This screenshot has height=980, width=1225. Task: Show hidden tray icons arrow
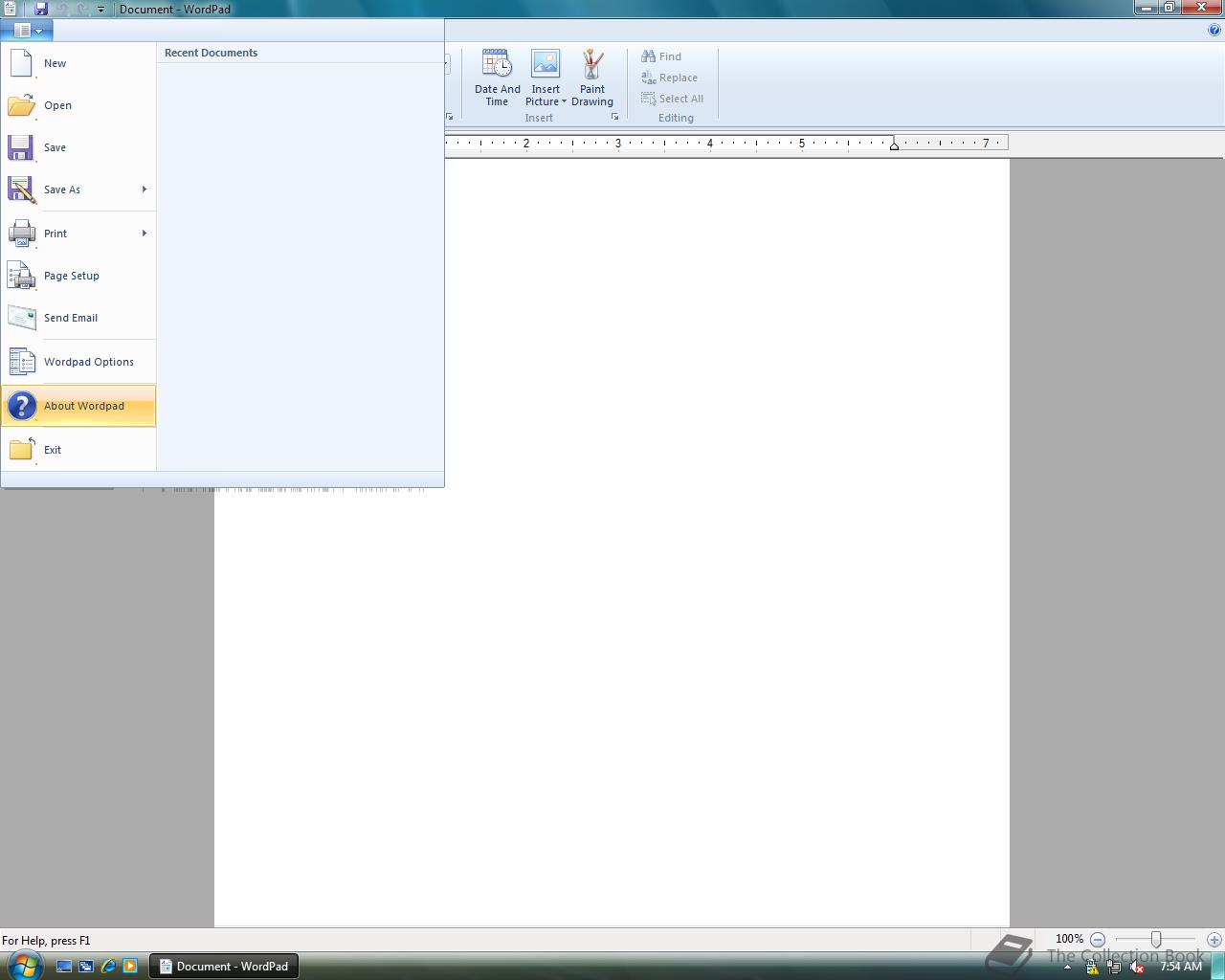1067,967
